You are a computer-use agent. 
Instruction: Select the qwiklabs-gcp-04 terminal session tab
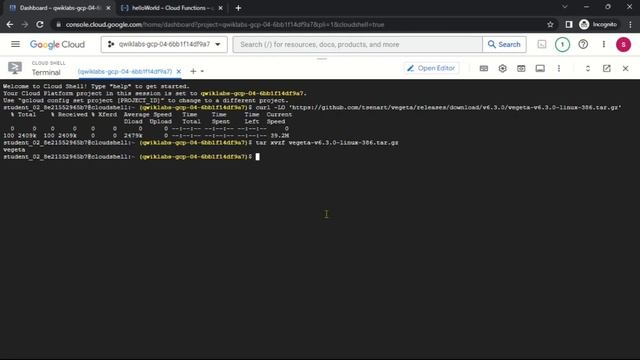point(125,71)
